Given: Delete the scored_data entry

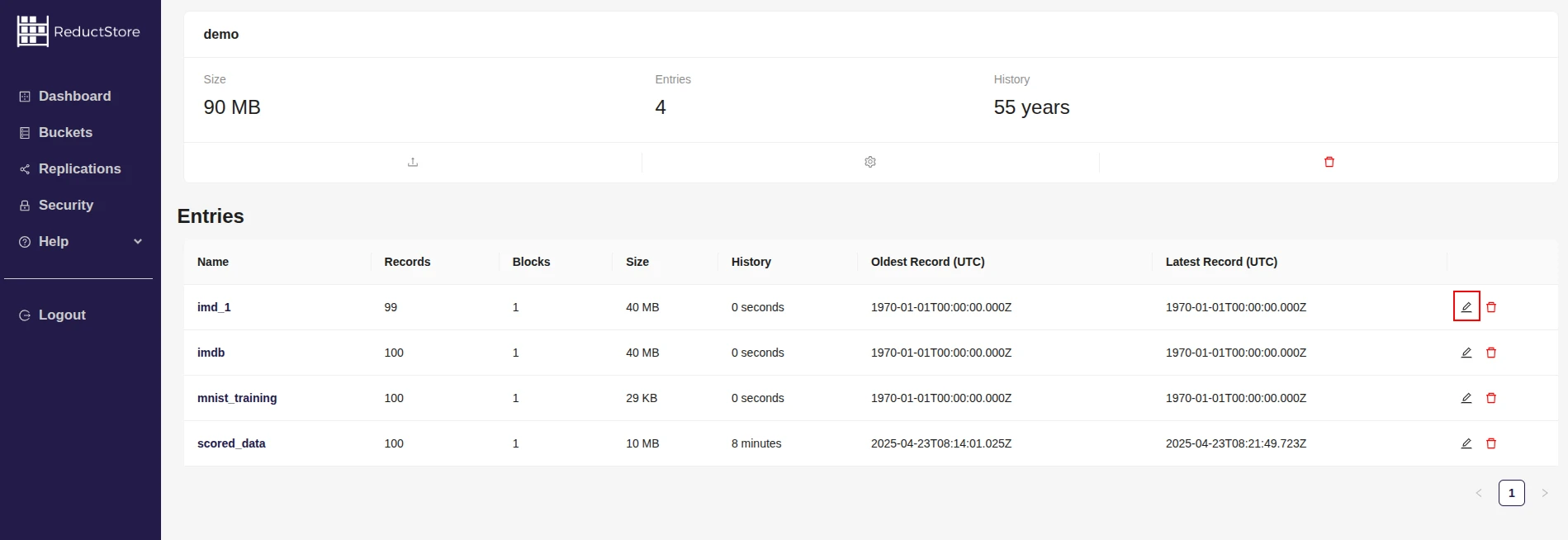Looking at the screenshot, I should click(1490, 443).
